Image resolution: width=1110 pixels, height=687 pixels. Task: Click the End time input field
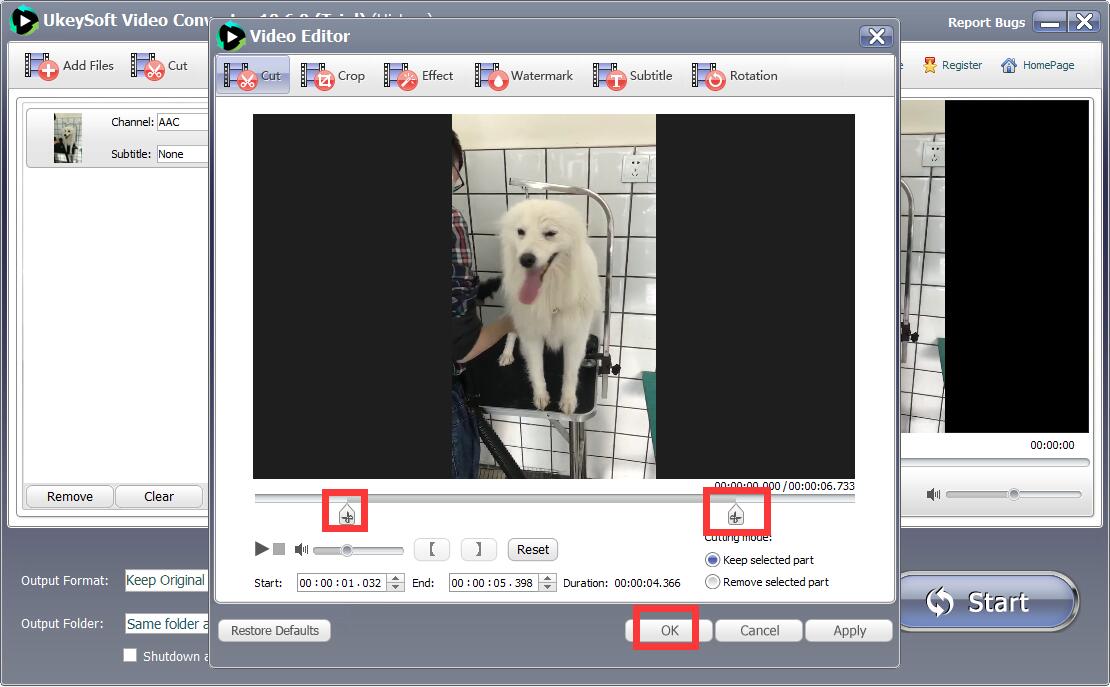[494, 583]
